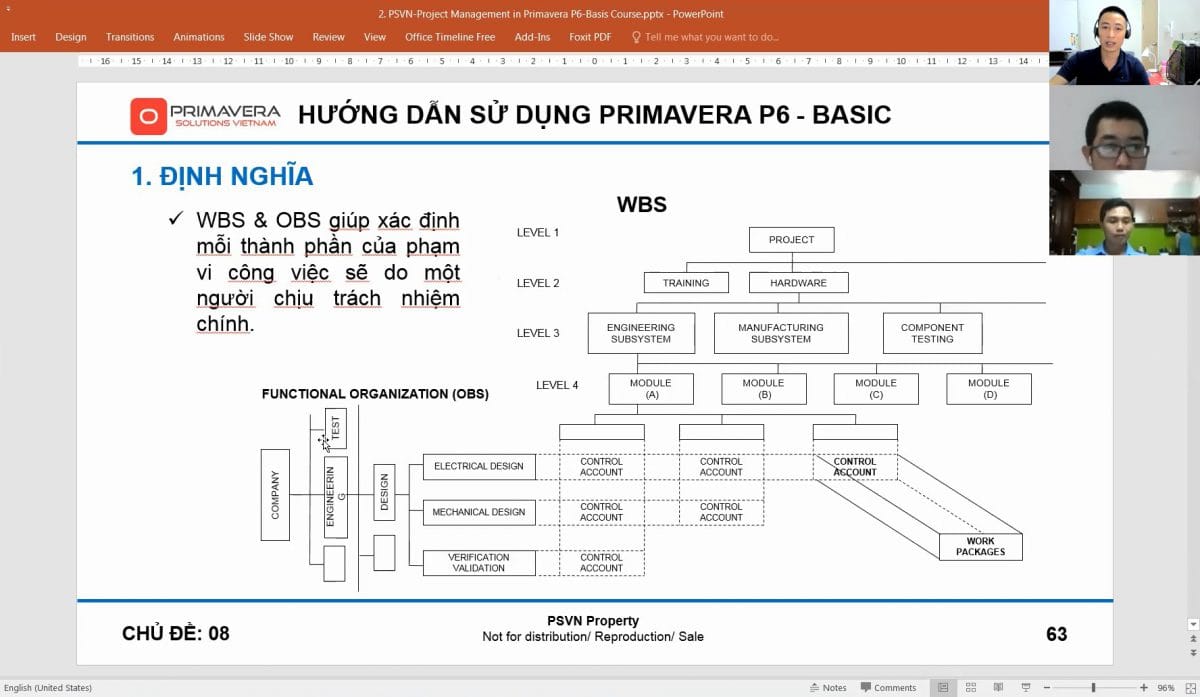Click the Tell me what you want to do box
The image size is (1200, 697).
[712, 37]
